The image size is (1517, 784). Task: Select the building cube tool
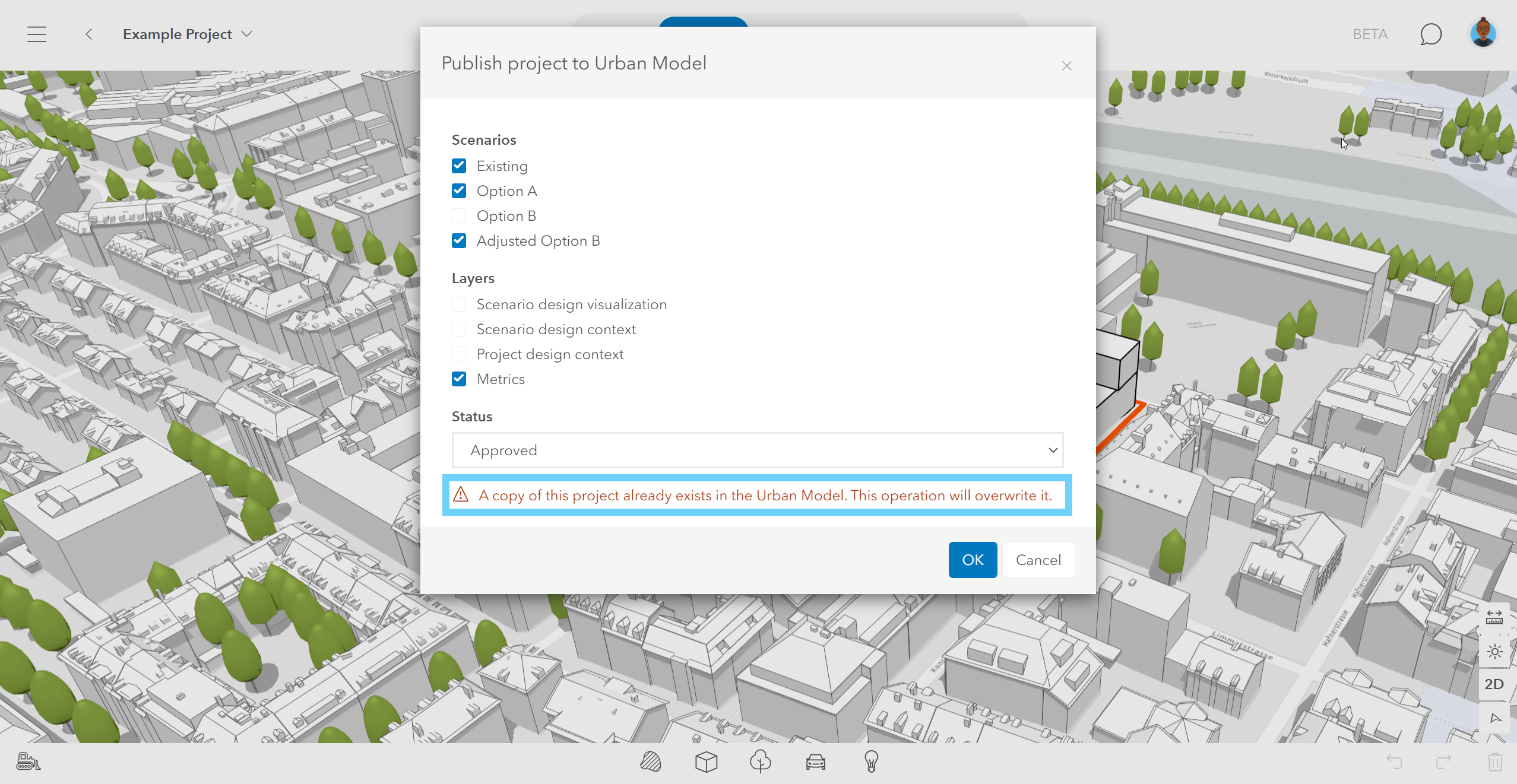pyautogui.click(x=706, y=761)
